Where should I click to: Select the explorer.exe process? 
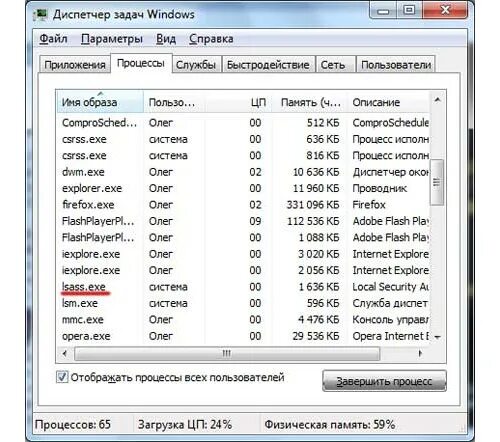pyautogui.click(x=243, y=188)
